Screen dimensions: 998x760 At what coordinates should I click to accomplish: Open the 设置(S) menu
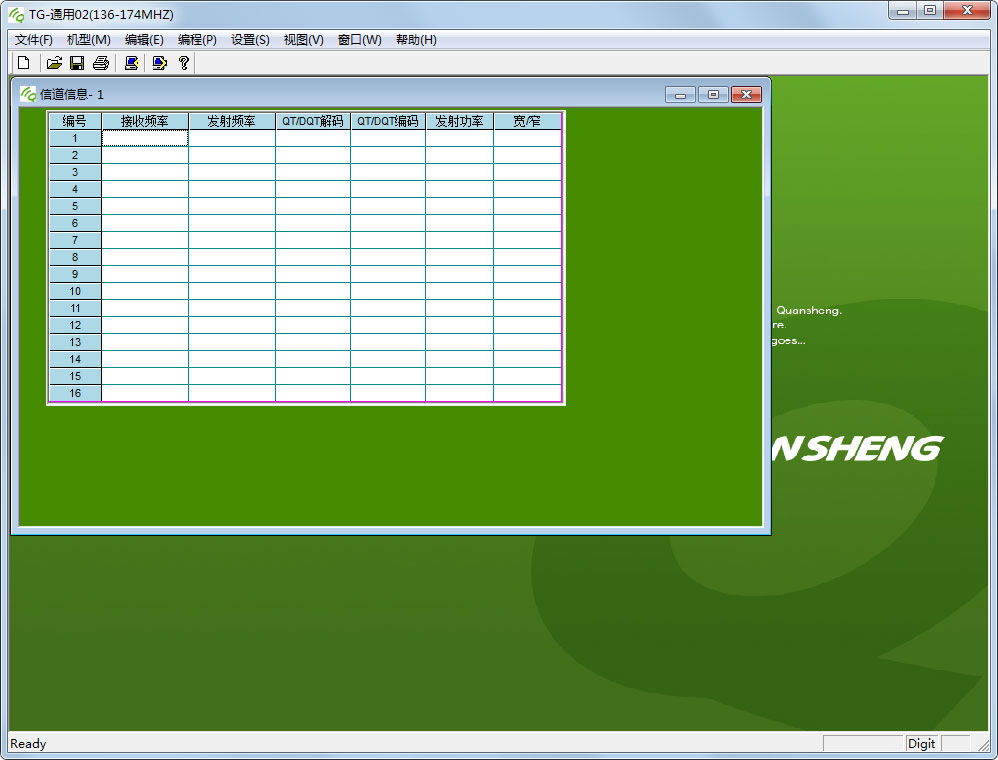point(250,40)
